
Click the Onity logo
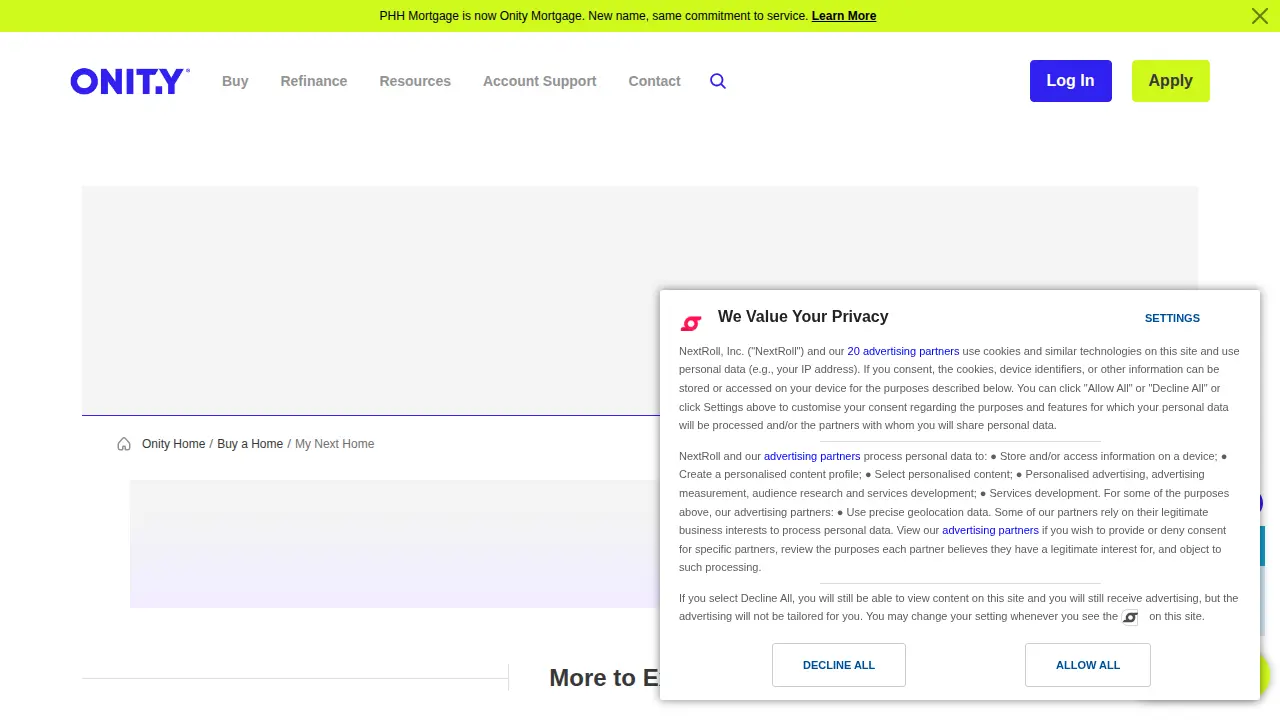click(x=130, y=81)
